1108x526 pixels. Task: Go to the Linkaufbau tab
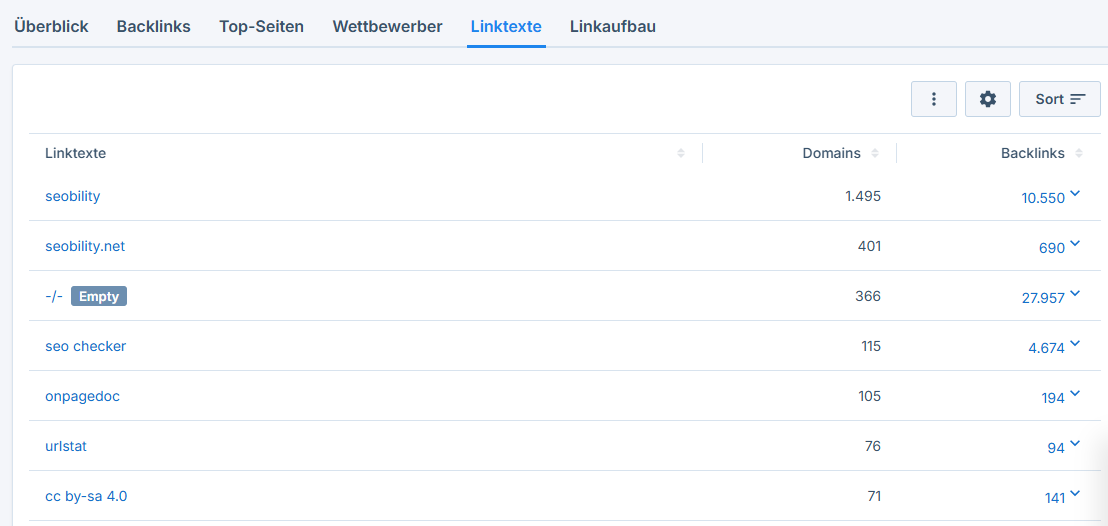tap(613, 27)
